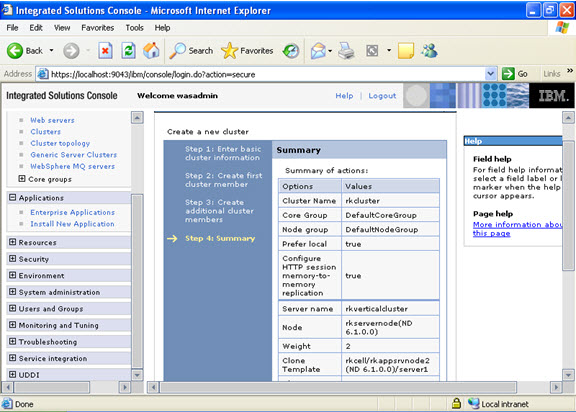576x412 pixels.
Task: Open the address bar dropdown arrow
Action: [x=490, y=74]
